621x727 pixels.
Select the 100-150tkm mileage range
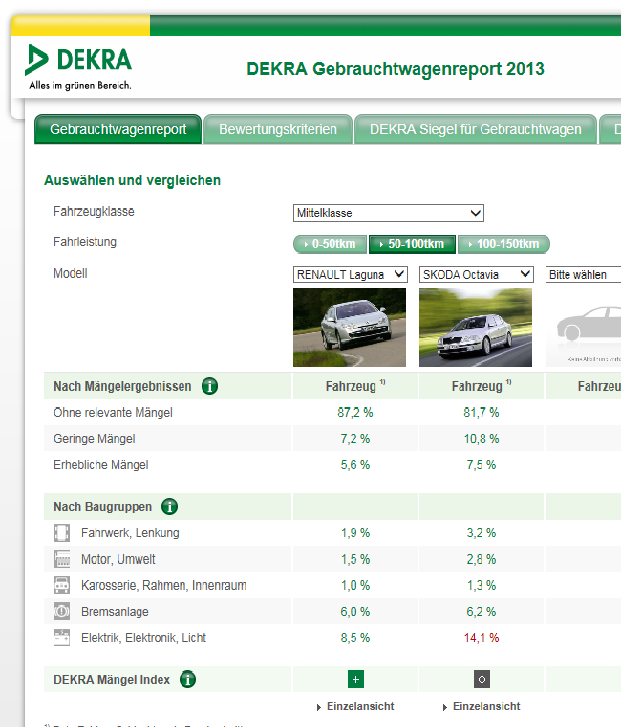(504, 244)
